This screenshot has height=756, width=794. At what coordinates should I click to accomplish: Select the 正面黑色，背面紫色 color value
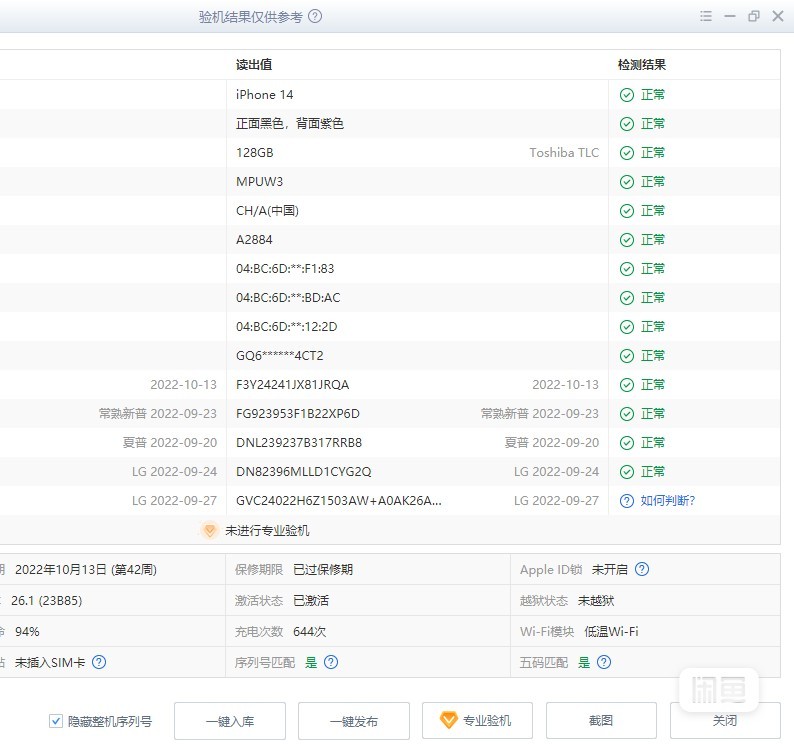(290, 124)
